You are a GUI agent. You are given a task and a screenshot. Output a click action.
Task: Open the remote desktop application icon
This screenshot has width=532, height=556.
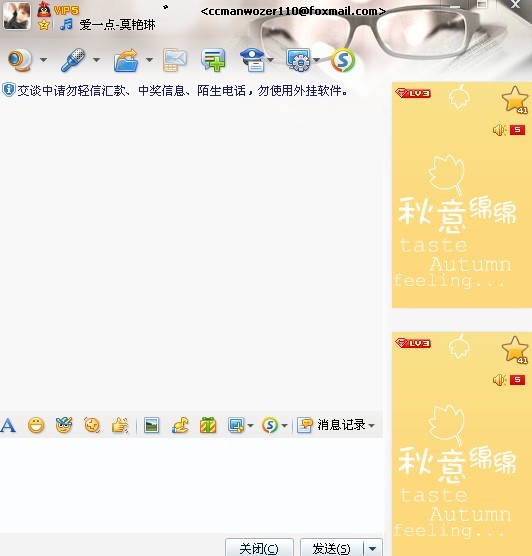pos(299,60)
